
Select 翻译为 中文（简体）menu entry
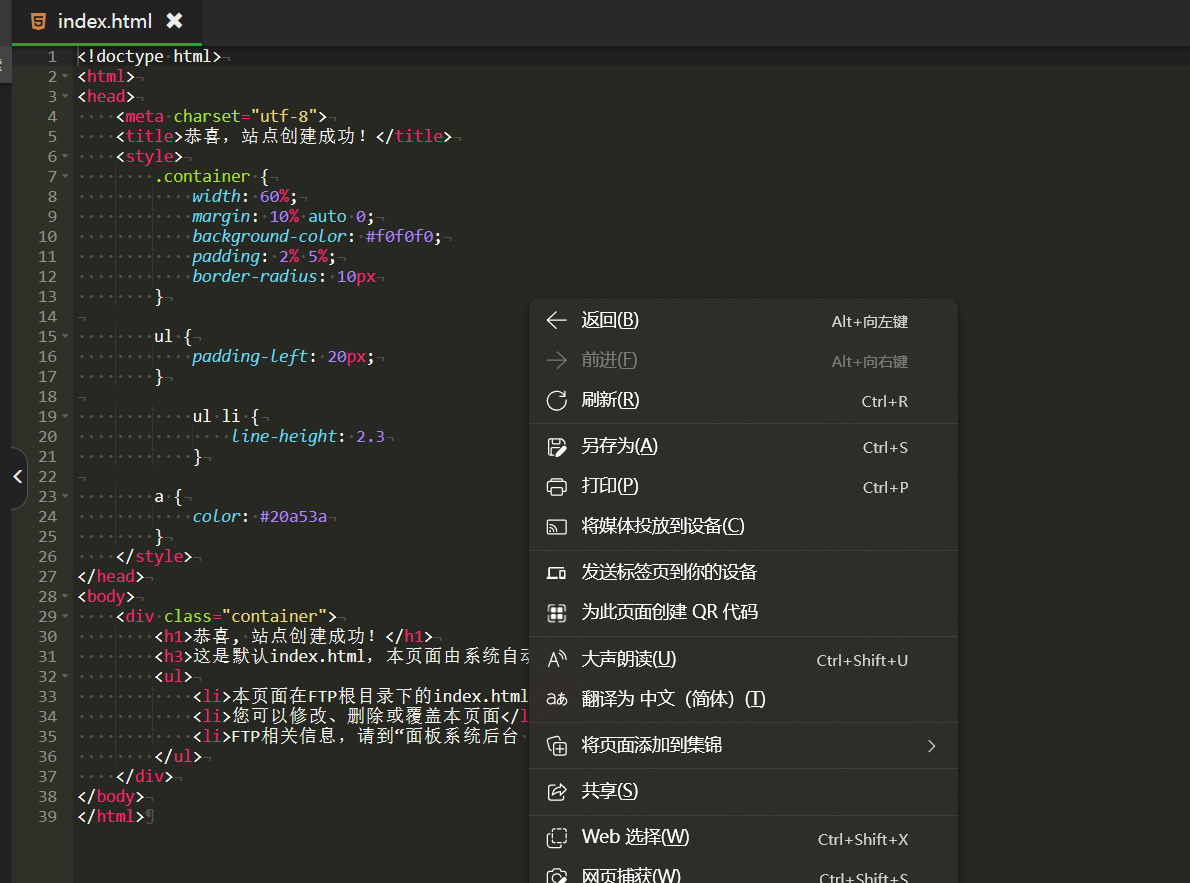(743, 699)
